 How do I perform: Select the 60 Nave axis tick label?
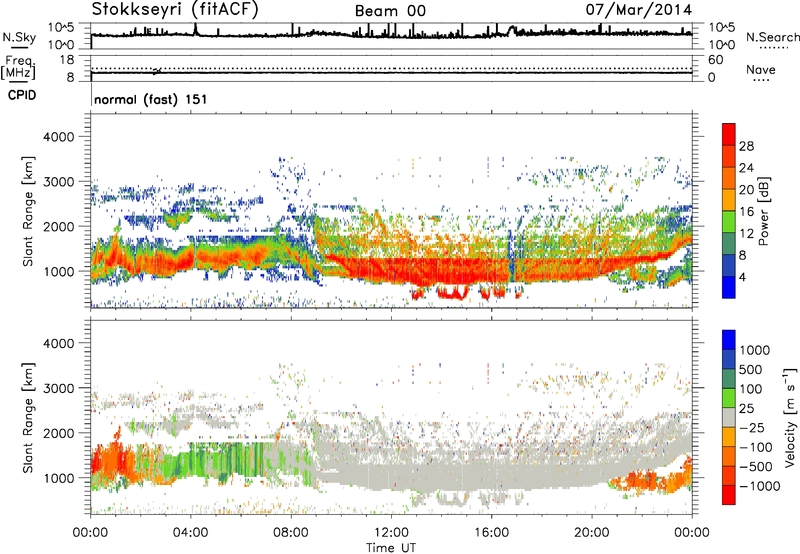tap(715, 59)
